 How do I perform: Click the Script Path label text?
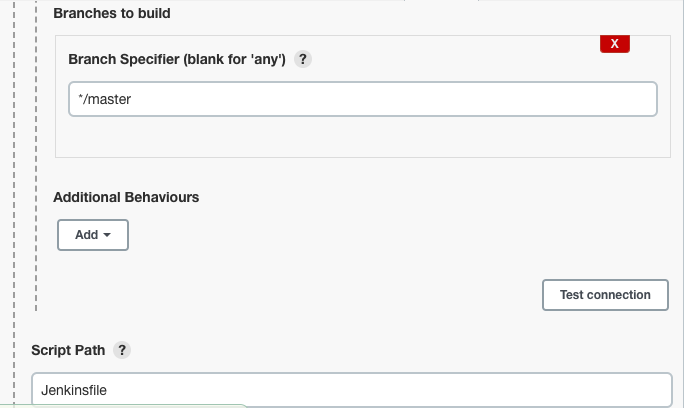tap(68, 350)
